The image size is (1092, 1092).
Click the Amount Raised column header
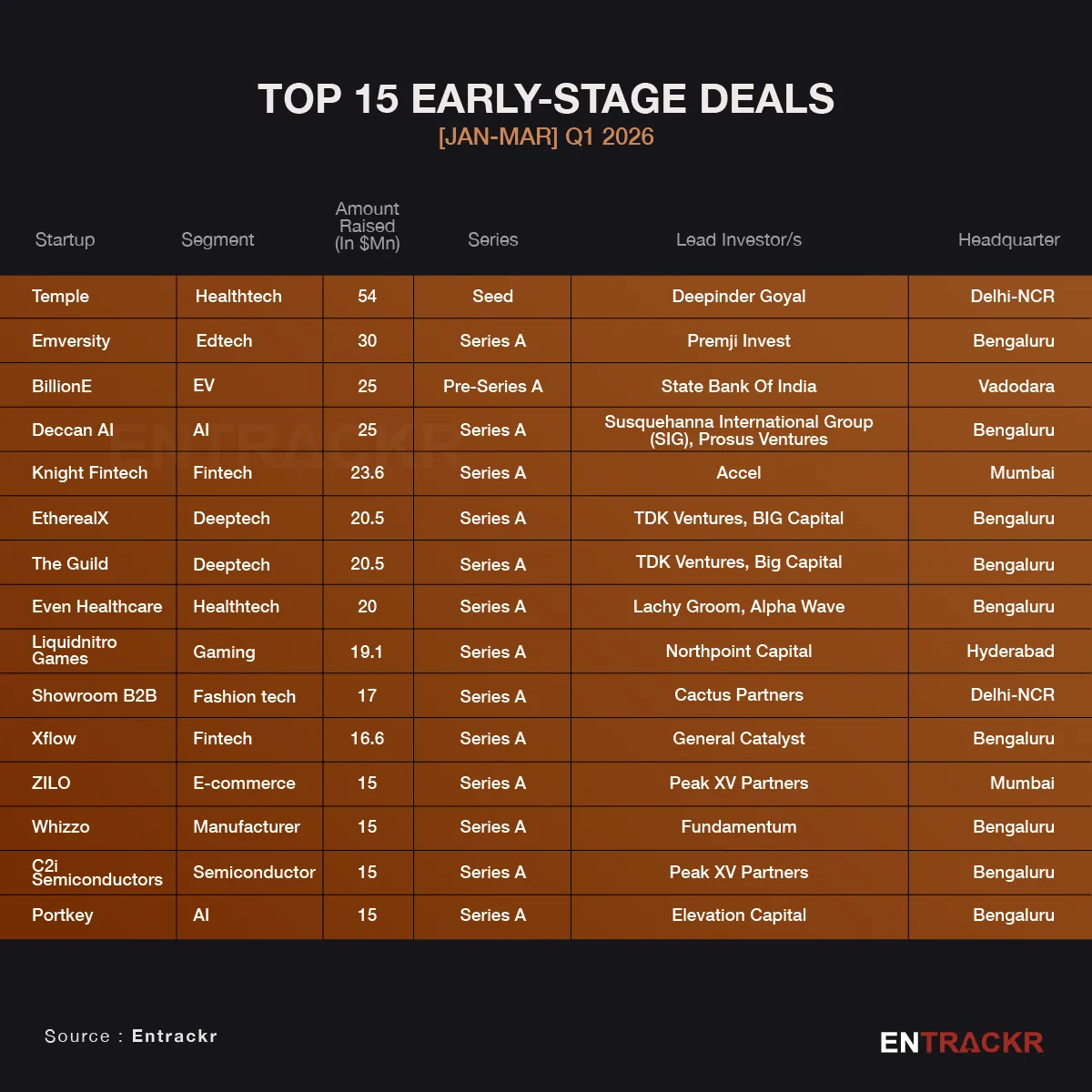pyautogui.click(x=368, y=226)
